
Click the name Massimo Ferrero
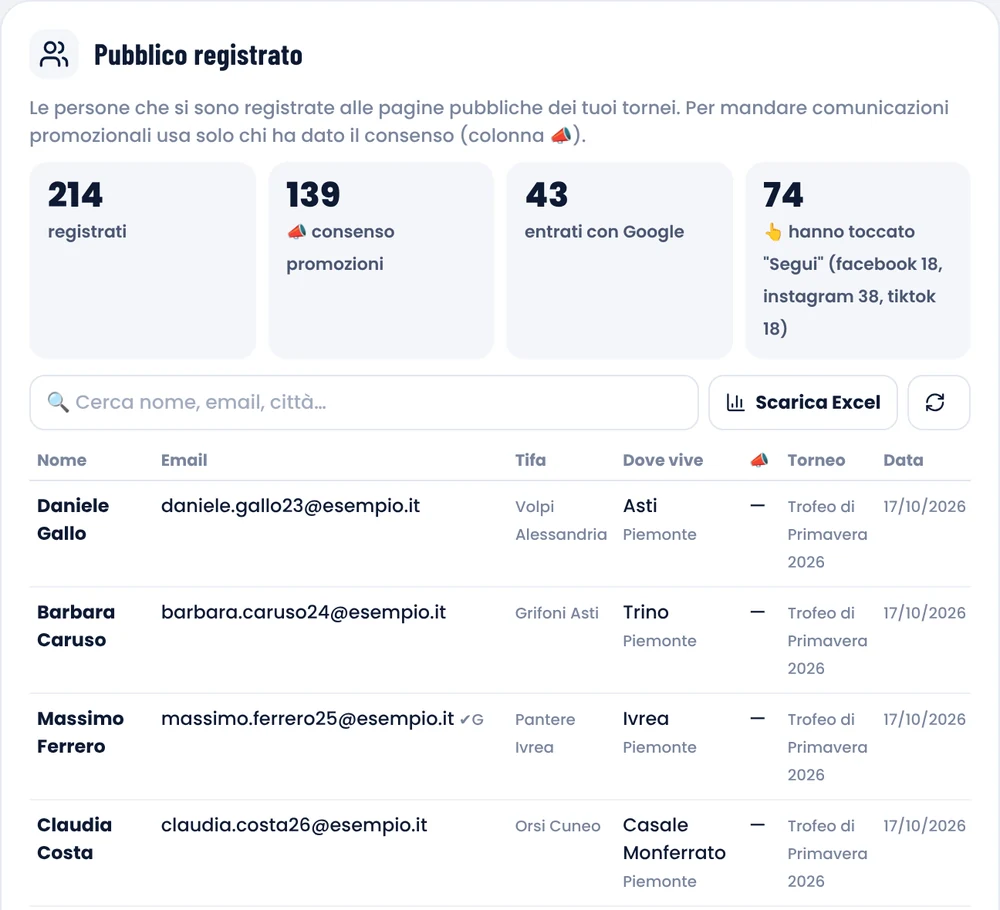tap(80, 732)
